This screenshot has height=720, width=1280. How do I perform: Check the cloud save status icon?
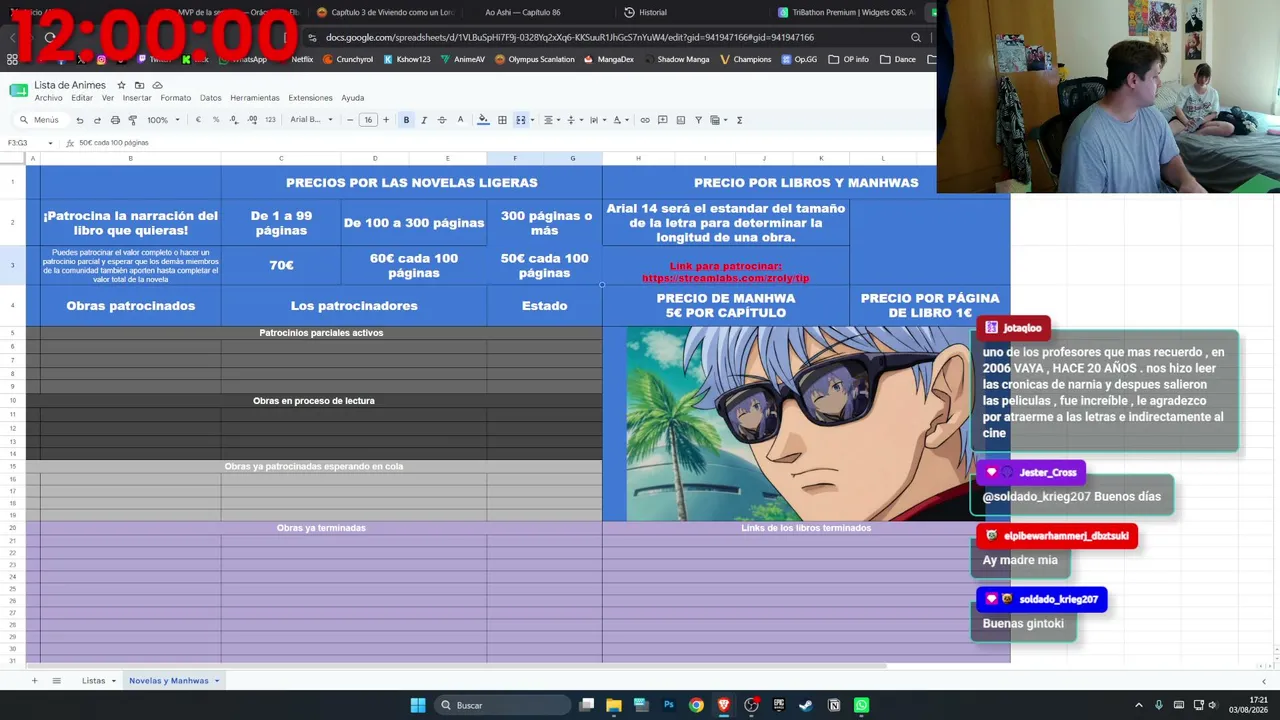click(157, 85)
